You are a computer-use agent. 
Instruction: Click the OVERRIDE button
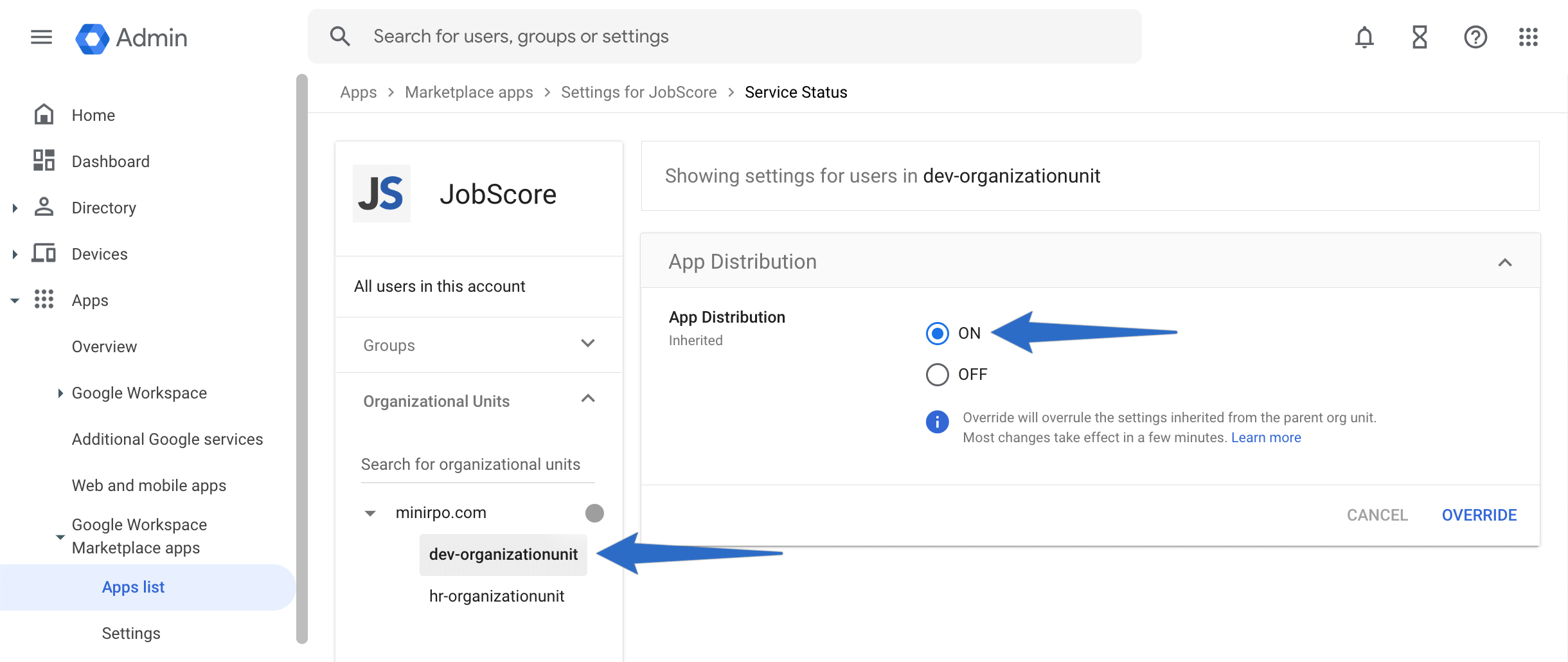(x=1479, y=515)
